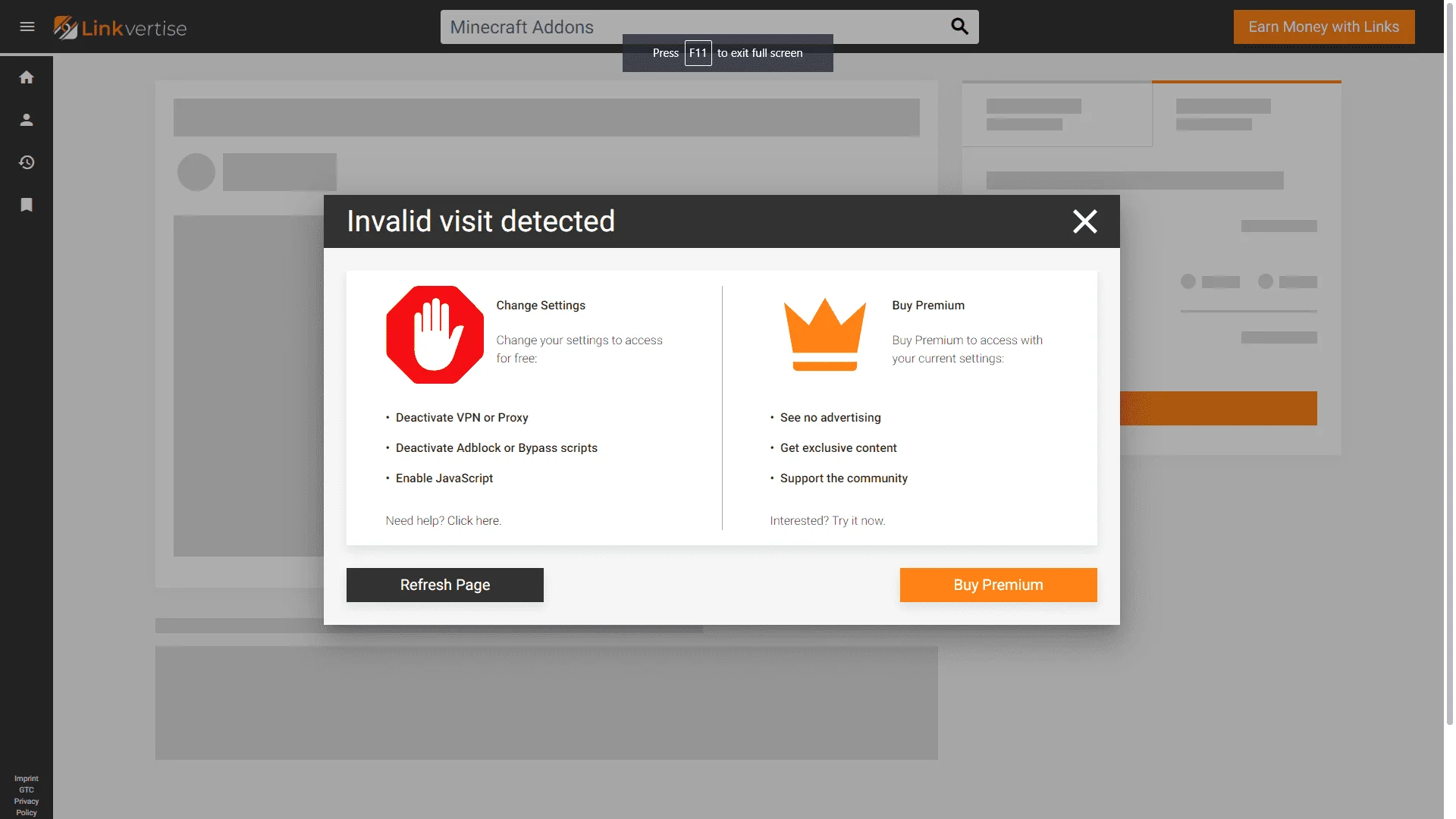Open the GTC footer link
Image resolution: width=1456 pixels, height=819 pixels.
[27, 790]
